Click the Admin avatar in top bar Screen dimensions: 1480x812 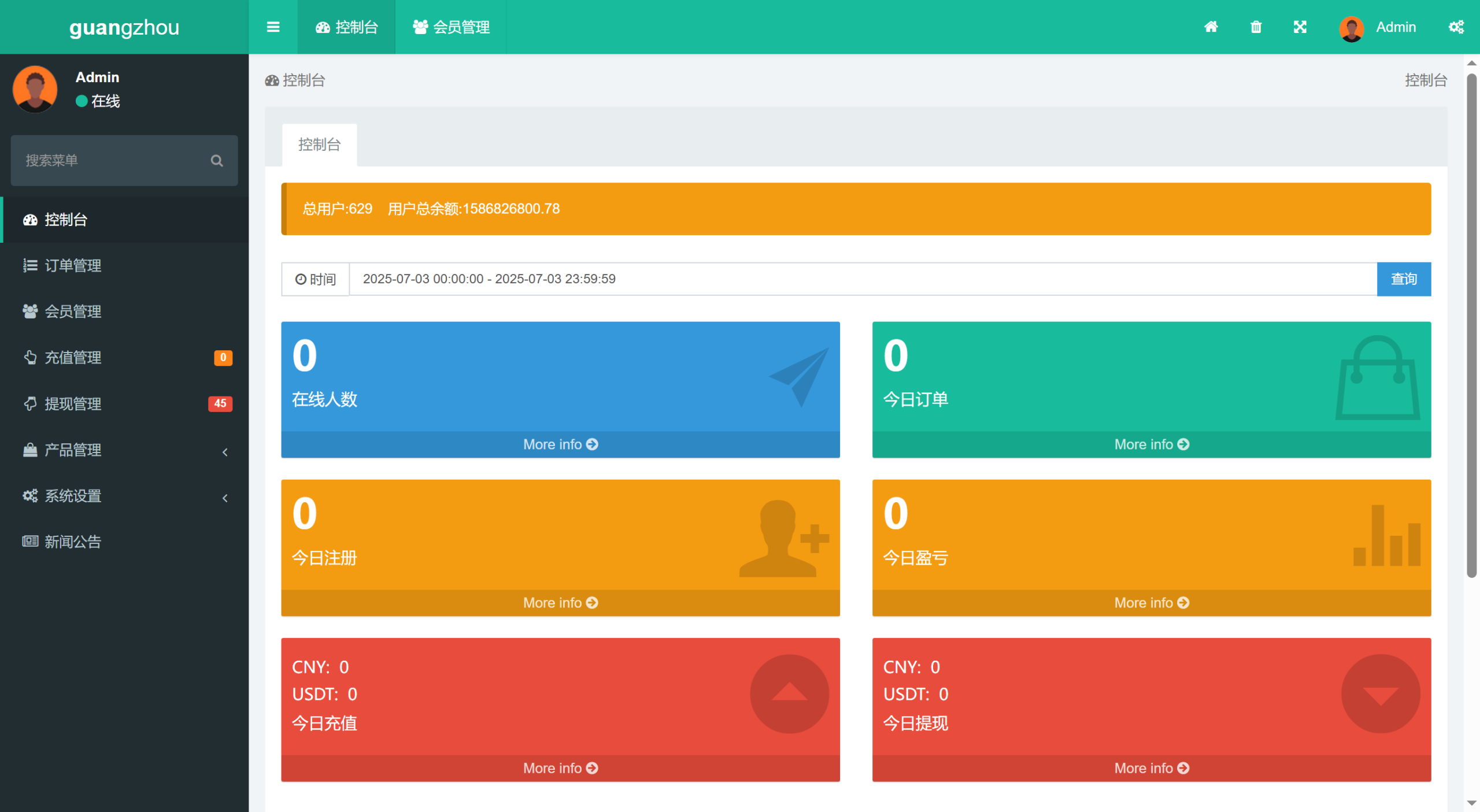click(1351, 28)
